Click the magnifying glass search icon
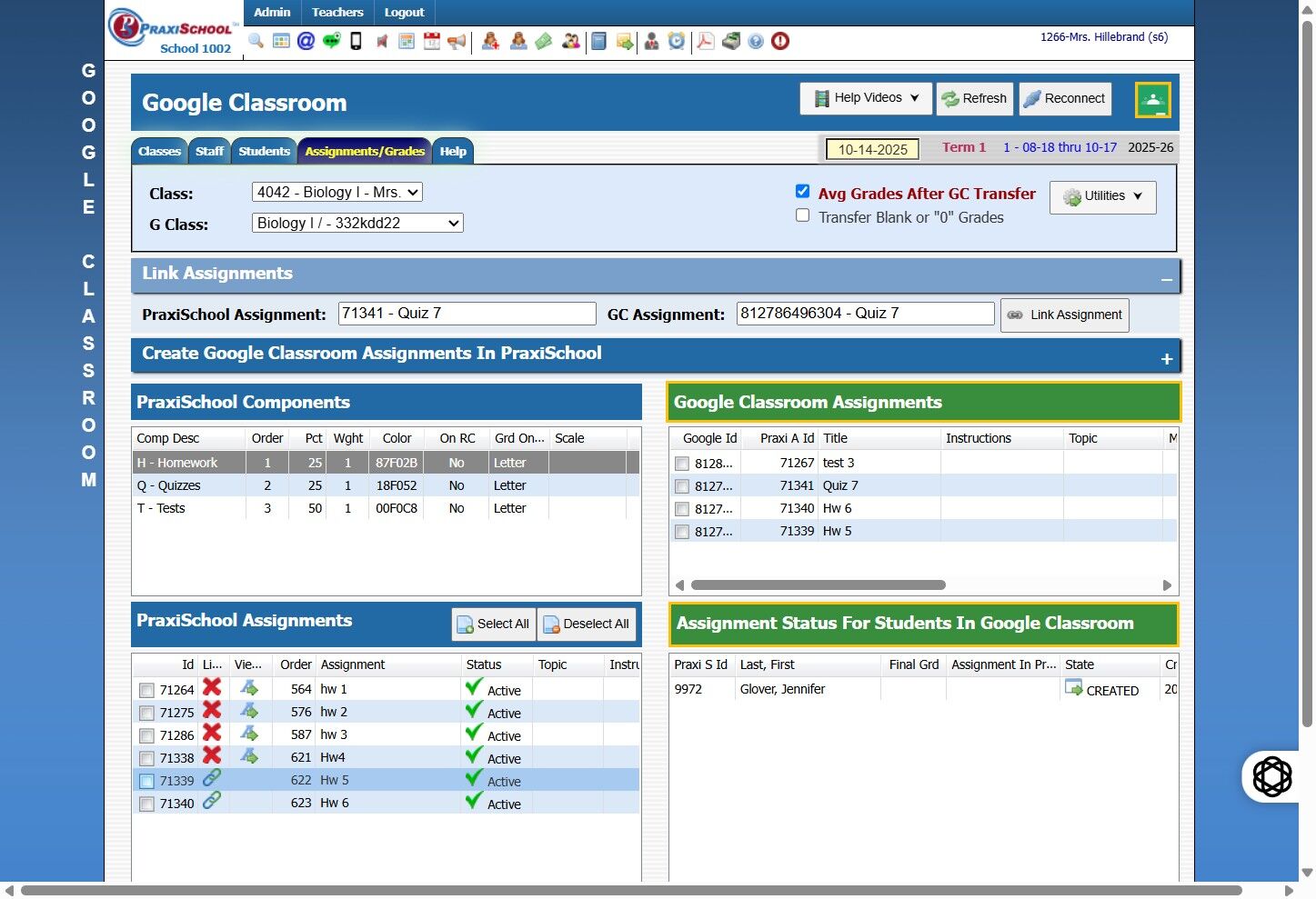Viewport: 1316px width, 899px height. pyautogui.click(x=256, y=41)
